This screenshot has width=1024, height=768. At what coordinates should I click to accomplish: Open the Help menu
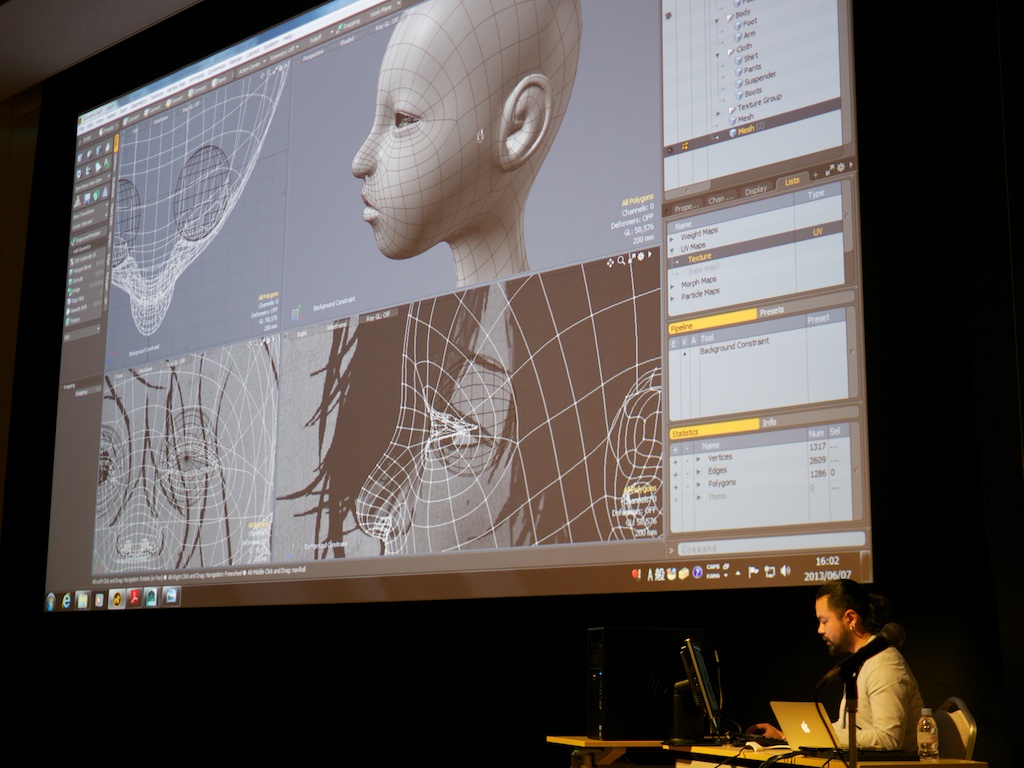click(287, 37)
